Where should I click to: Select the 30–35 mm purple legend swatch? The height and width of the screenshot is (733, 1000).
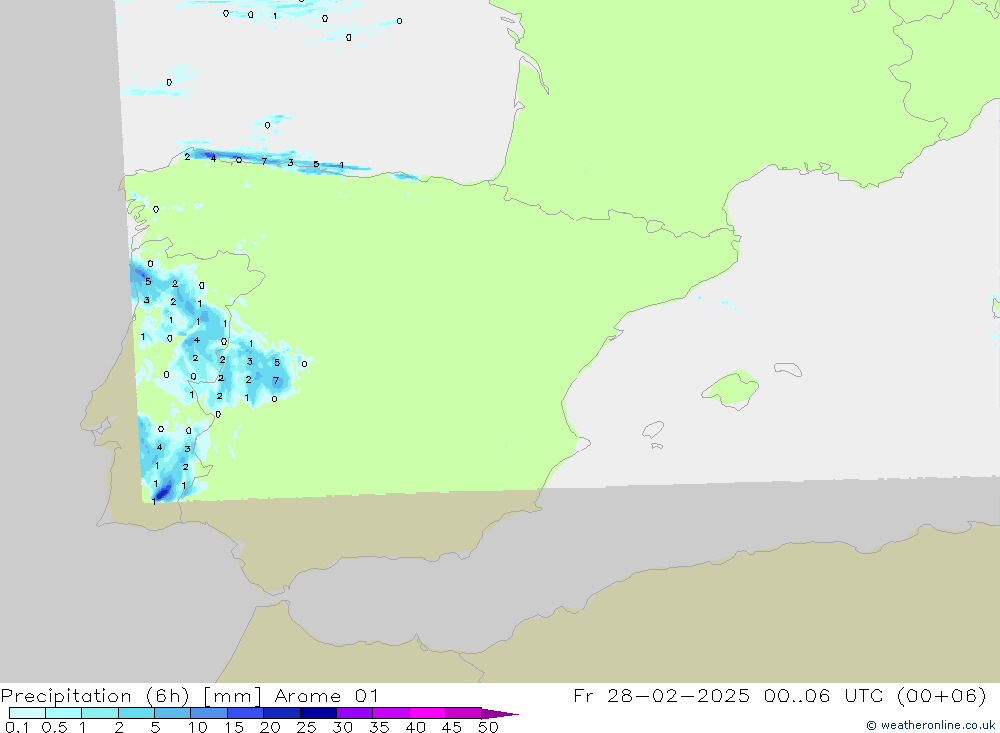[x=355, y=713]
